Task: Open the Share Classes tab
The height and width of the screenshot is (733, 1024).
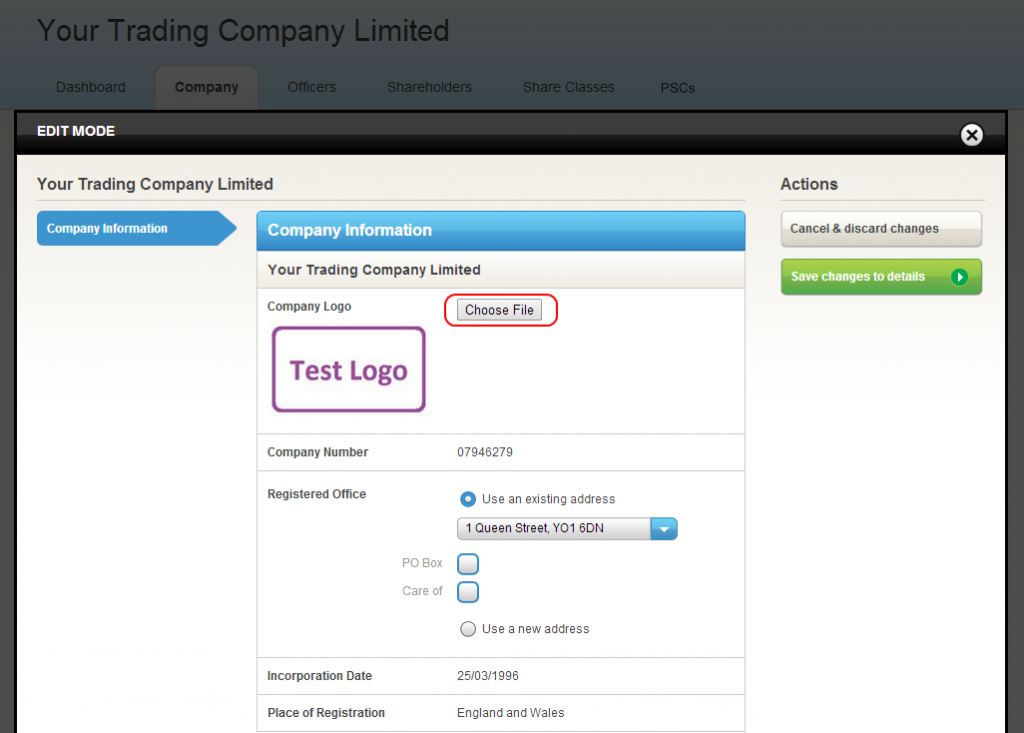Action: pos(568,87)
